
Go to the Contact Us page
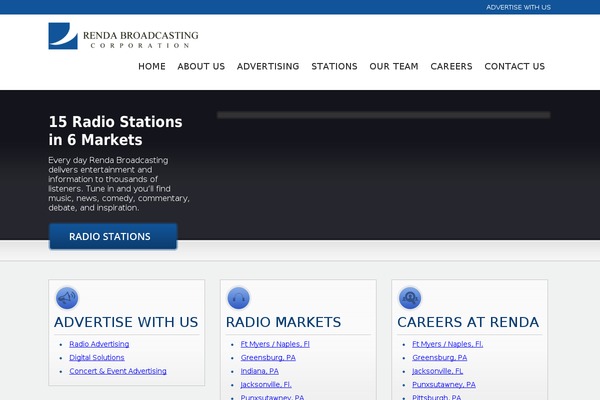pyautogui.click(x=514, y=66)
